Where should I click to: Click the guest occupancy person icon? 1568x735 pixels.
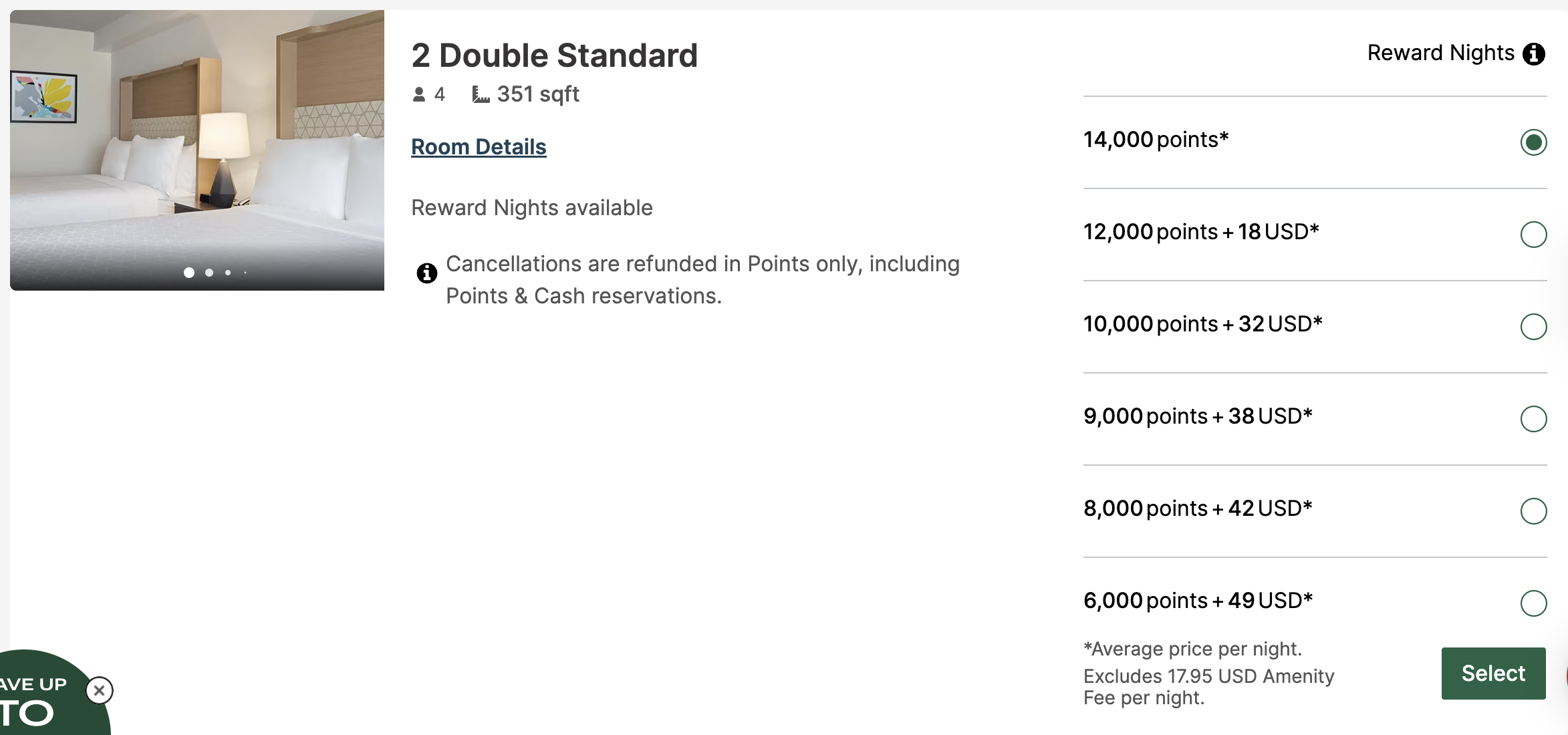pyautogui.click(x=419, y=95)
